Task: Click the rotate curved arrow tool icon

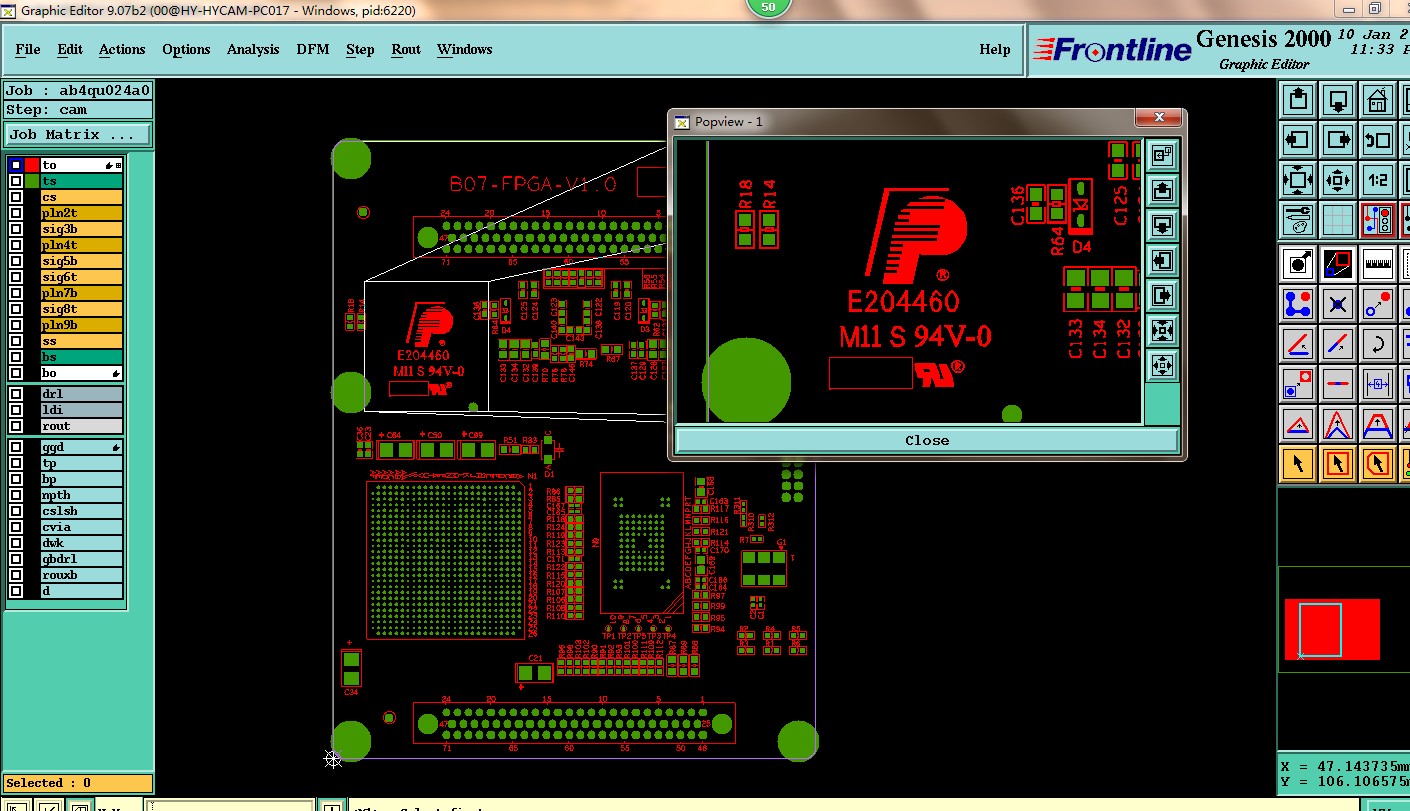Action: pos(1378,343)
